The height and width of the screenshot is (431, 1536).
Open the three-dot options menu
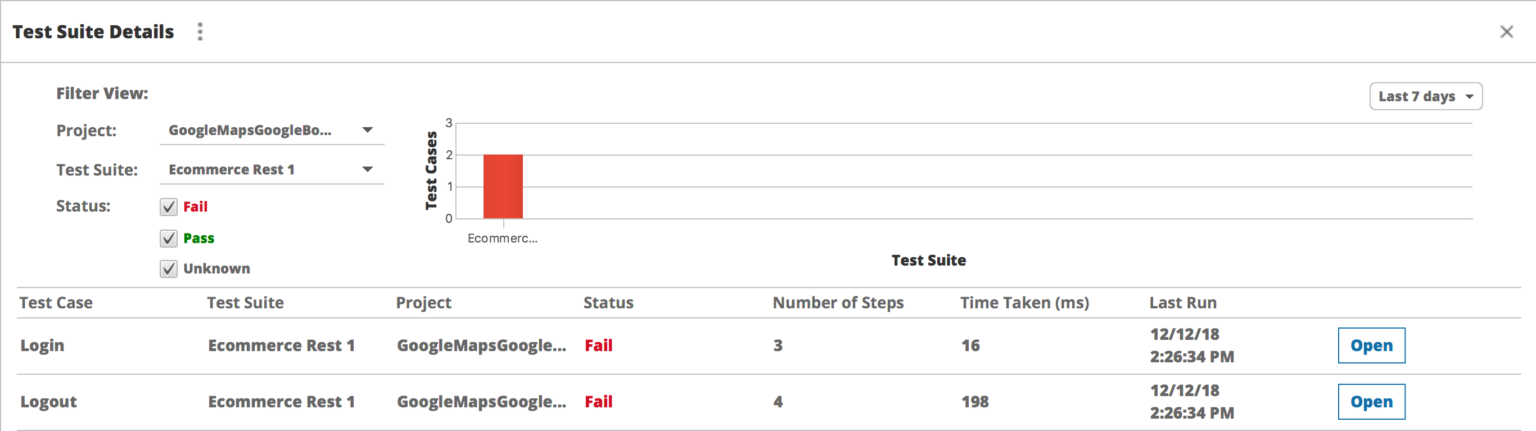[x=200, y=32]
